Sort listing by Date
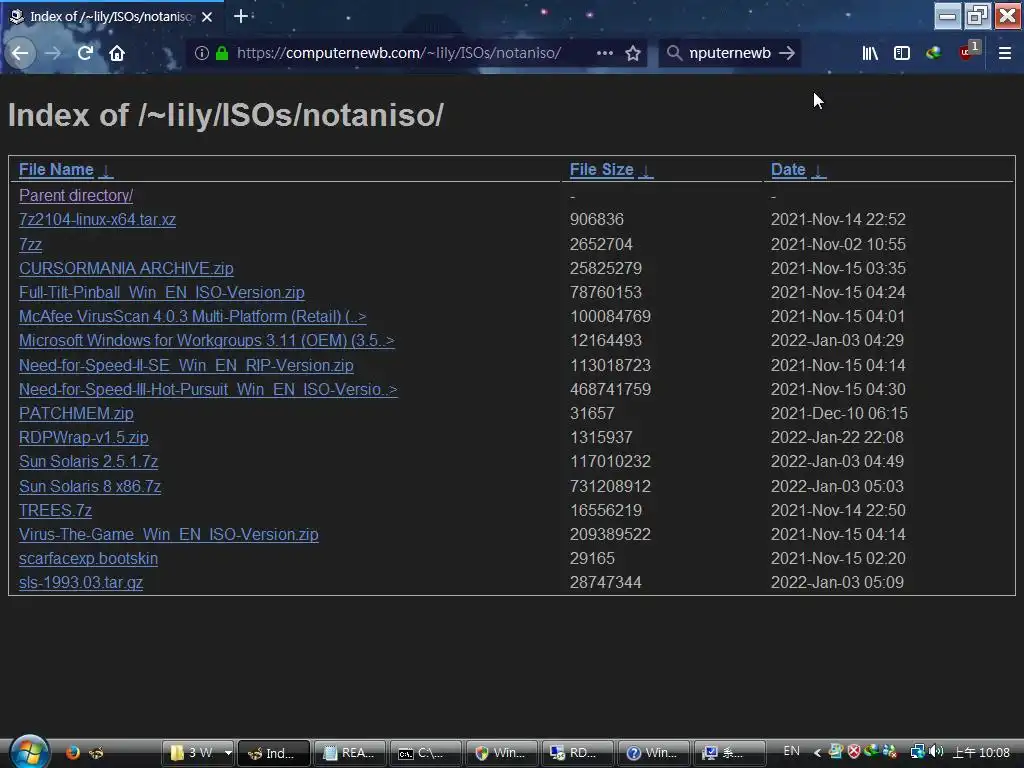 (788, 170)
